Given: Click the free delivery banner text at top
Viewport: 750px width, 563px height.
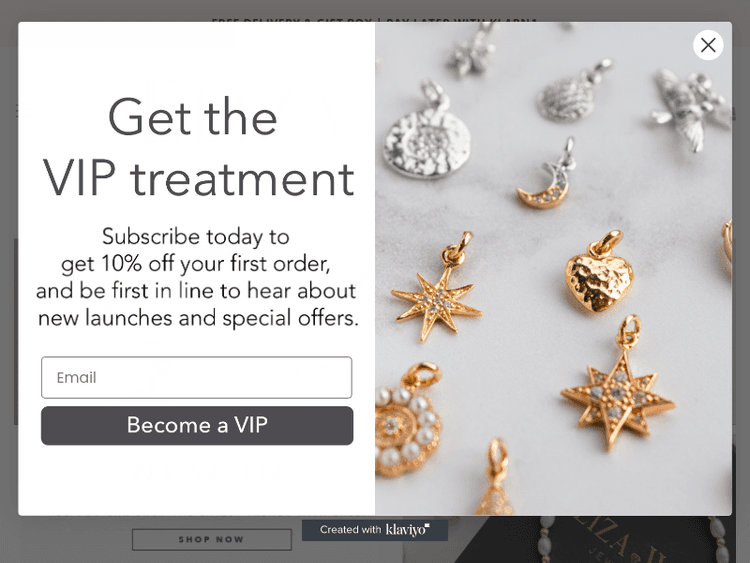Looking at the screenshot, I should click(375, 21).
